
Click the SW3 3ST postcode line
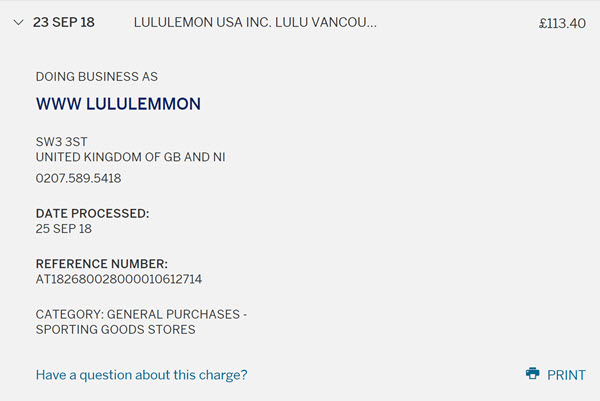(x=61, y=142)
